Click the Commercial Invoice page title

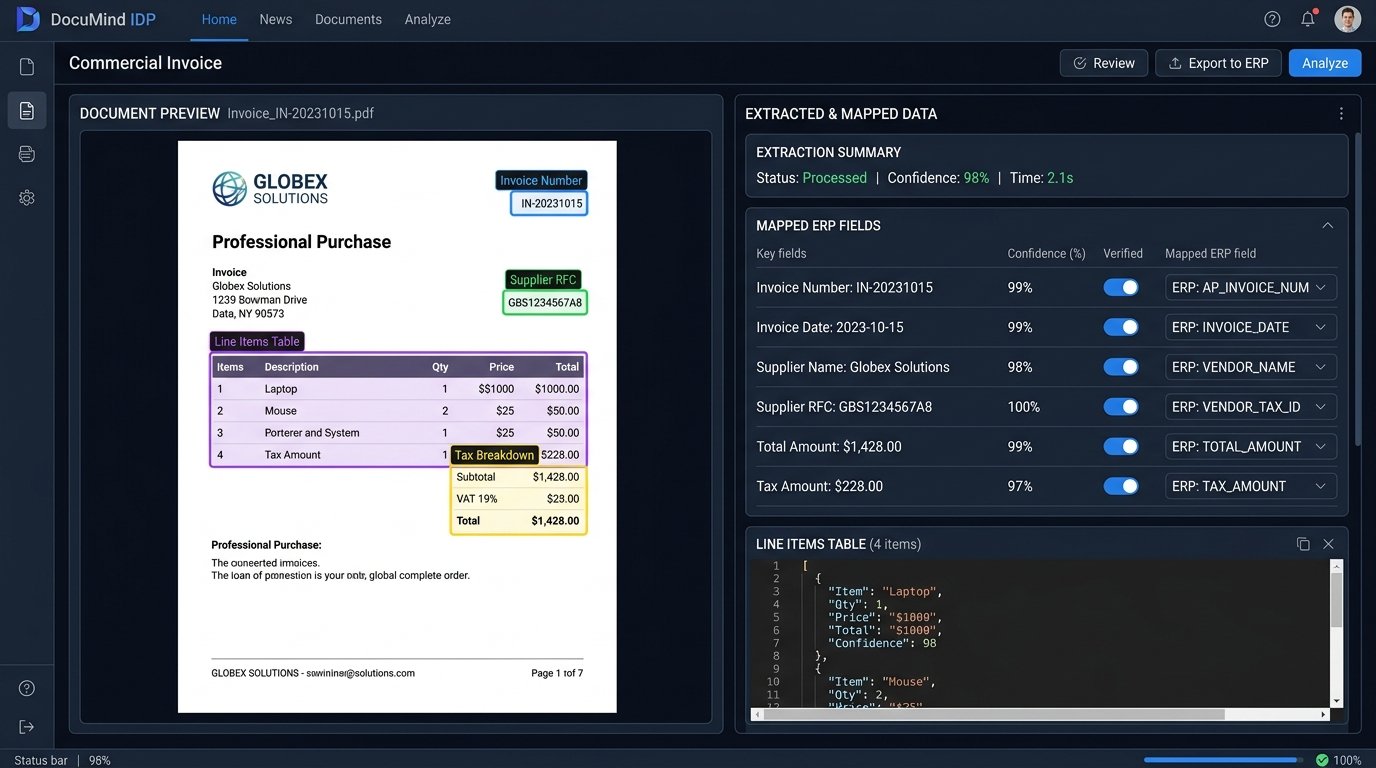tap(145, 63)
